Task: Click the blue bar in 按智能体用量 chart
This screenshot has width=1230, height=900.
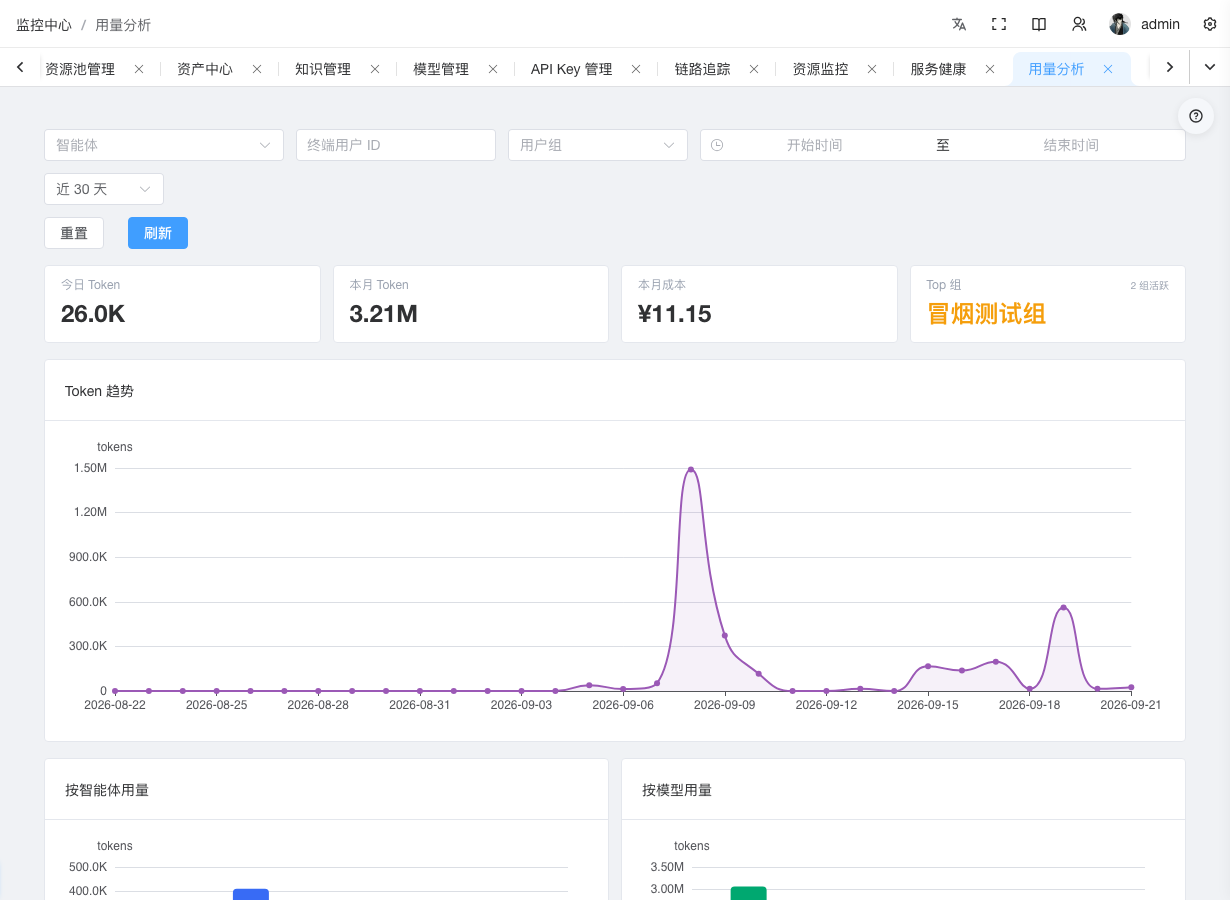Action: click(x=251, y=894)
